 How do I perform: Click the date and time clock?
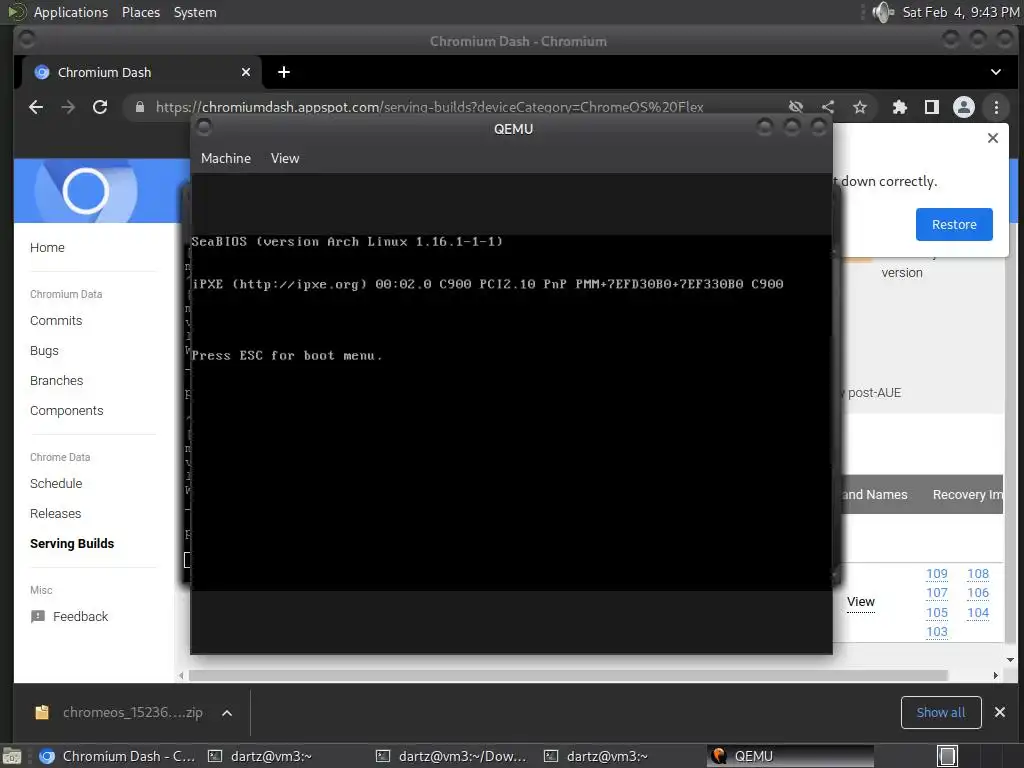(961, 12)
